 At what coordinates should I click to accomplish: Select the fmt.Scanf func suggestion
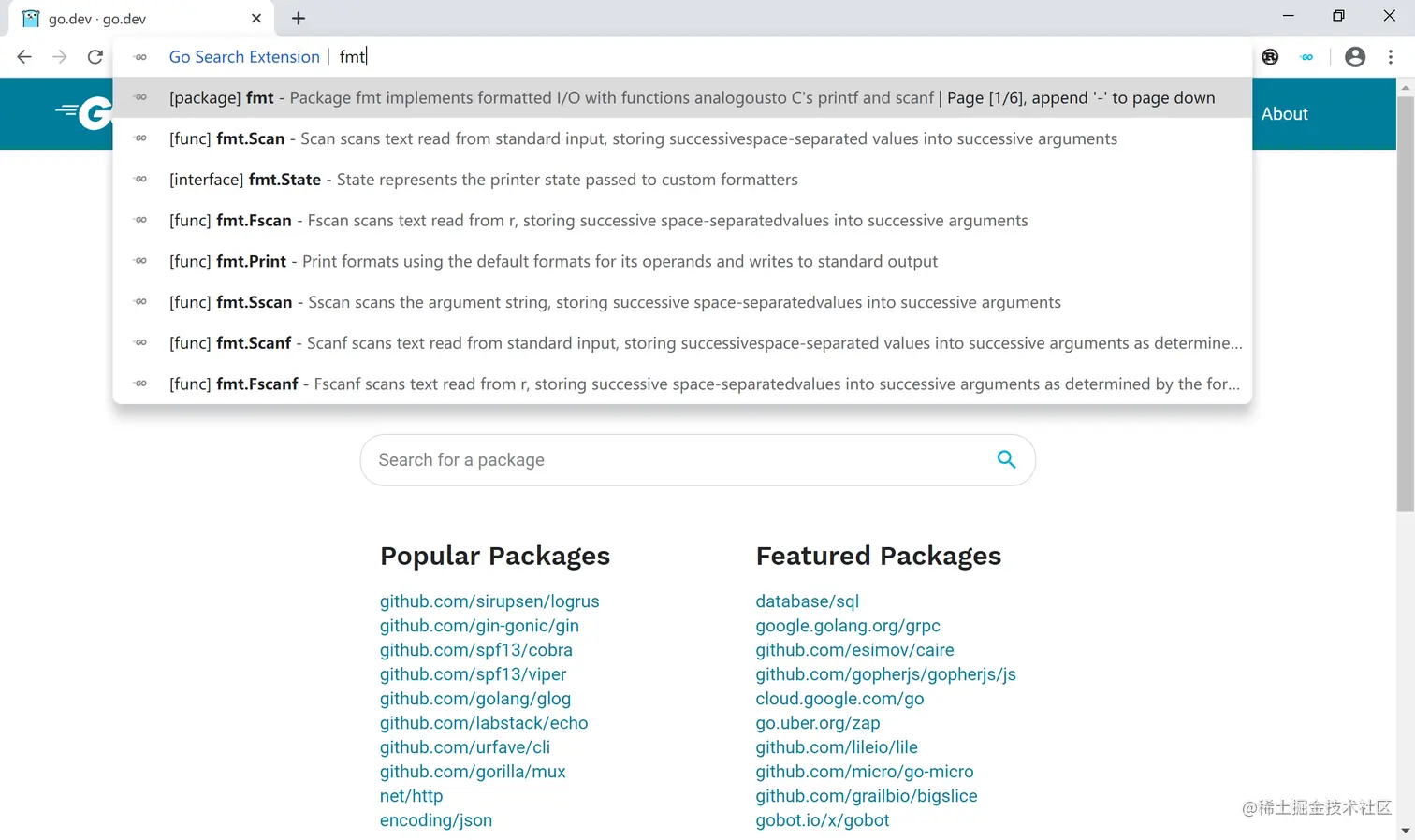[x=682, y=343]
